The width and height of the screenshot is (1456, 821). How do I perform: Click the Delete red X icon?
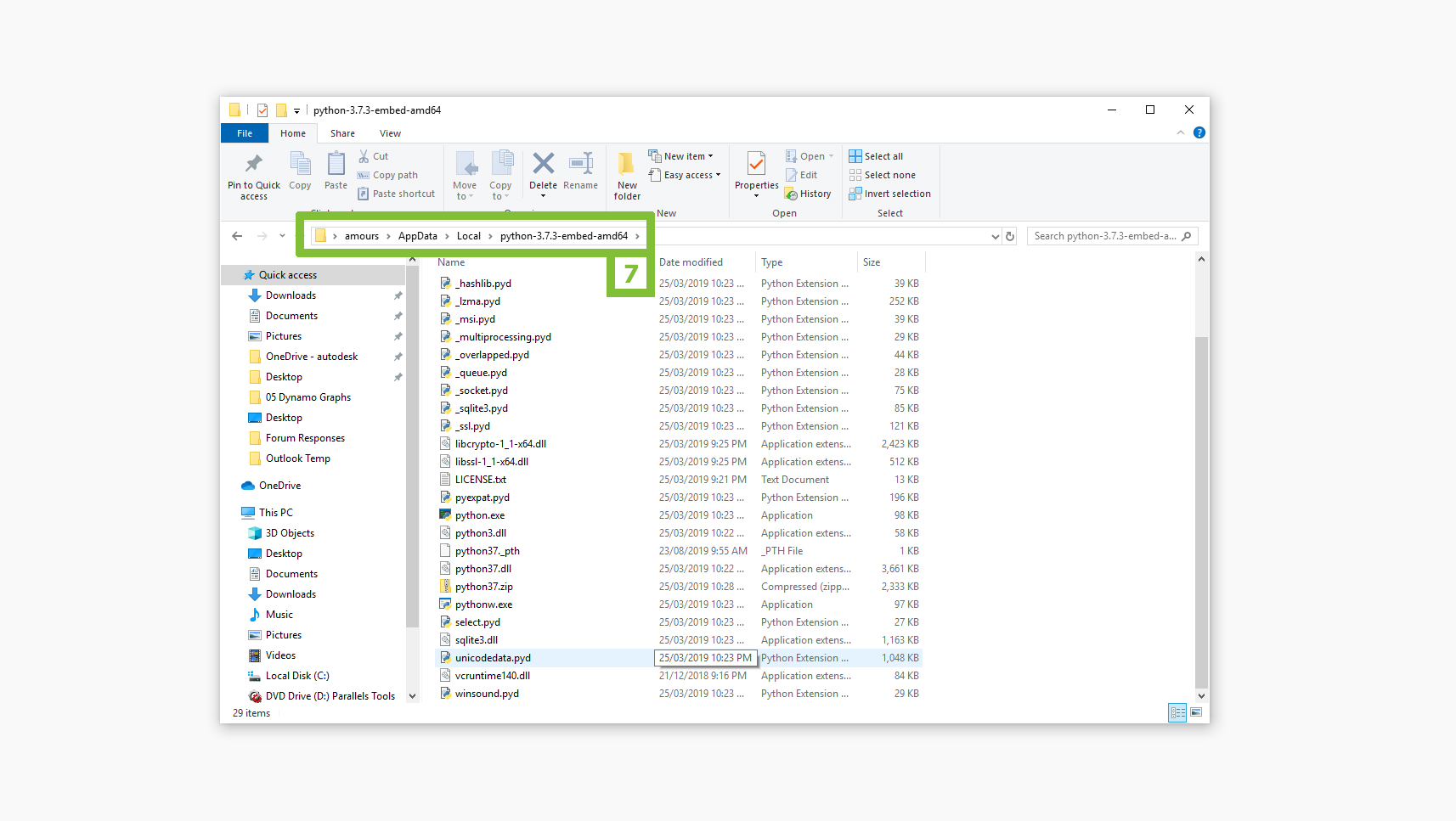pos(544,163)
